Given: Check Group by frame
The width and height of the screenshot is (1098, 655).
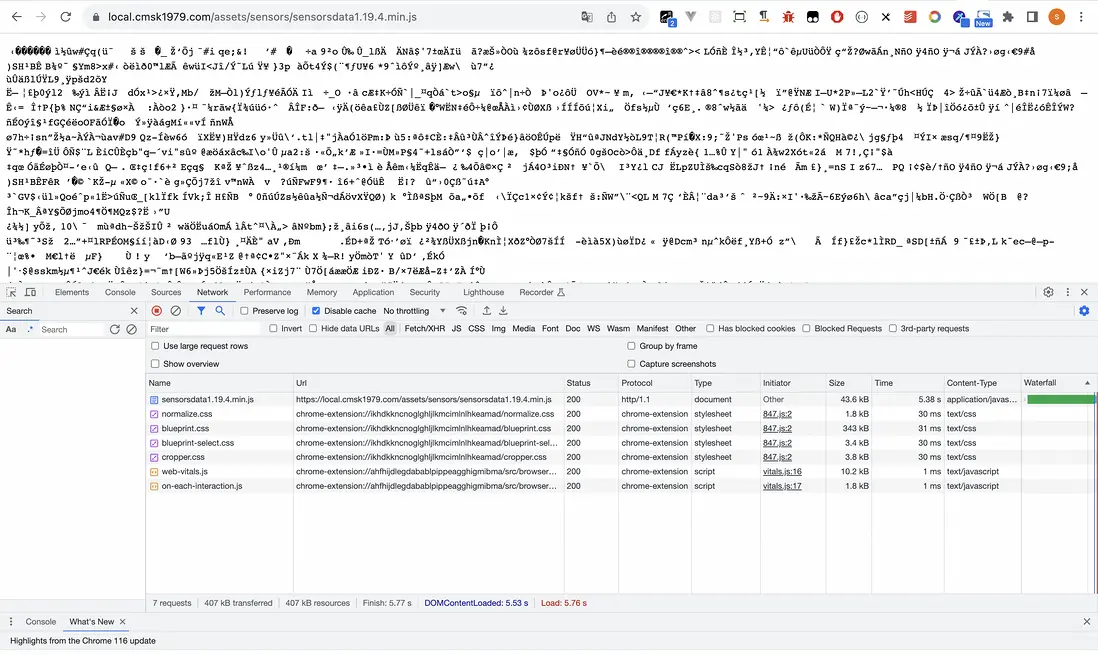Looking at the screenshot, I should click(631, 345).
